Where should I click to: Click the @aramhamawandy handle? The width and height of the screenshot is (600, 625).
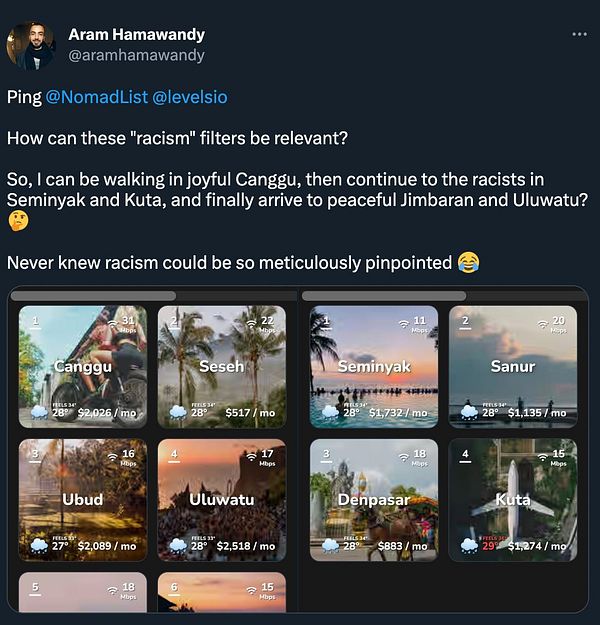click(x=136, y=56)
